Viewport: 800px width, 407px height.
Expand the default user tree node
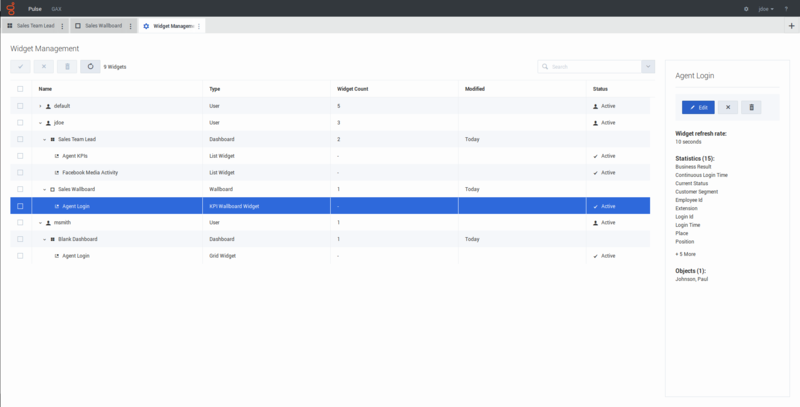tap(40, 106)
